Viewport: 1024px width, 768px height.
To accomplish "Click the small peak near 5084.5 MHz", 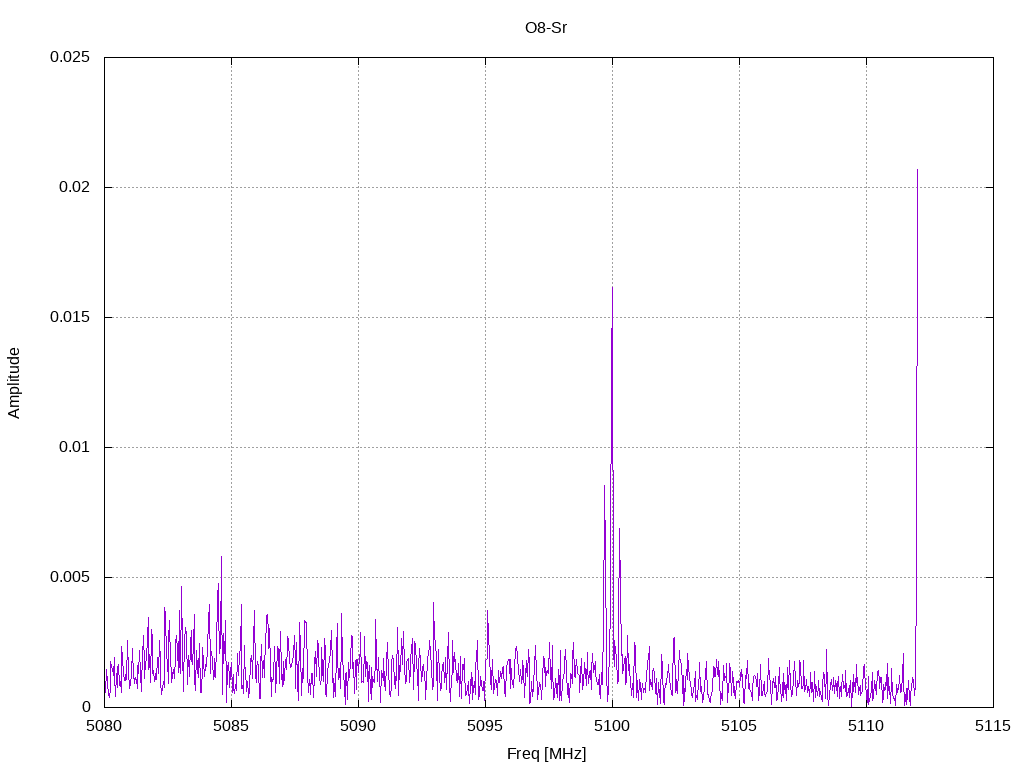I will 221,557.
